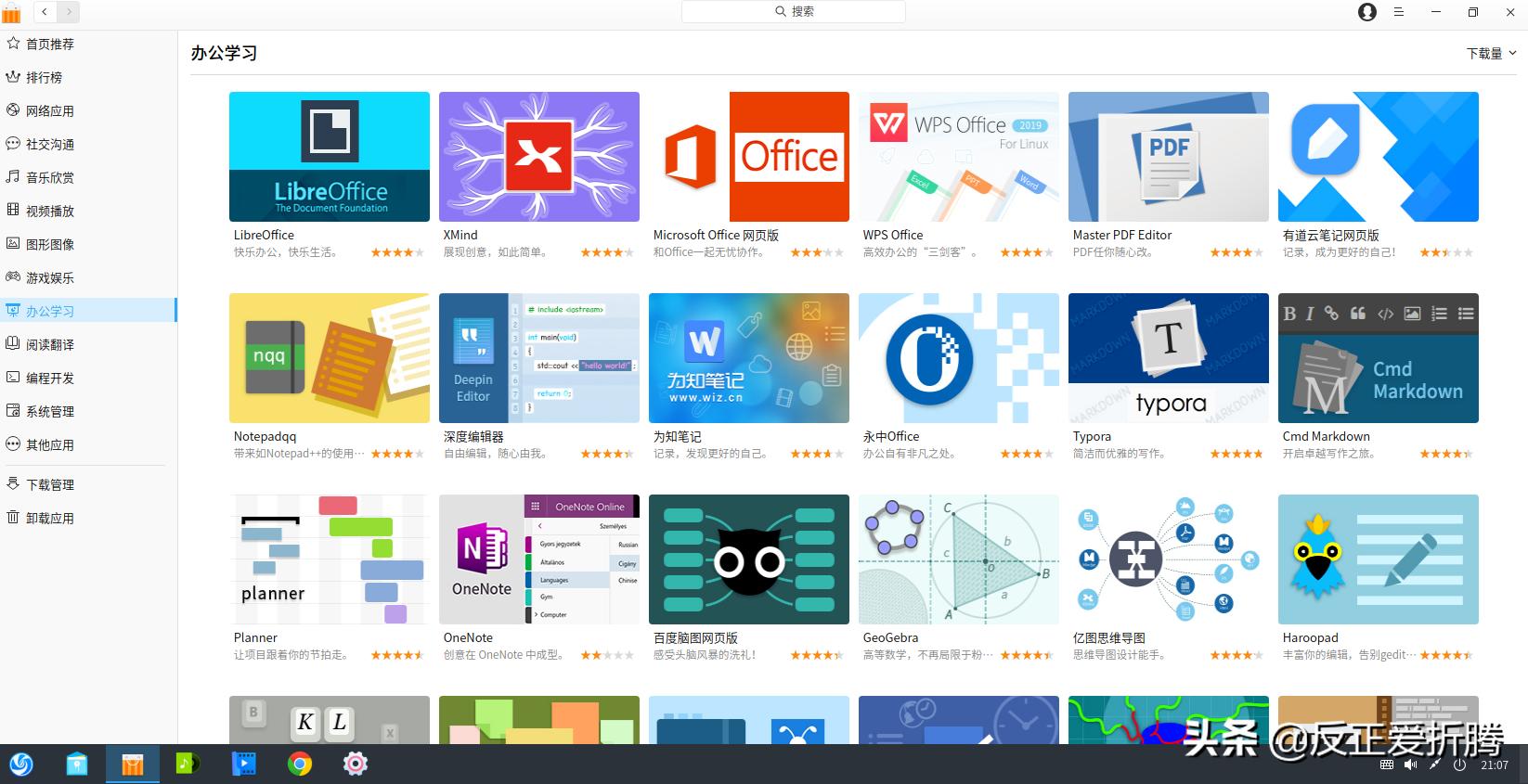Open 卸载应用 uninstall page
The image size is (1528, 784).
88,518
